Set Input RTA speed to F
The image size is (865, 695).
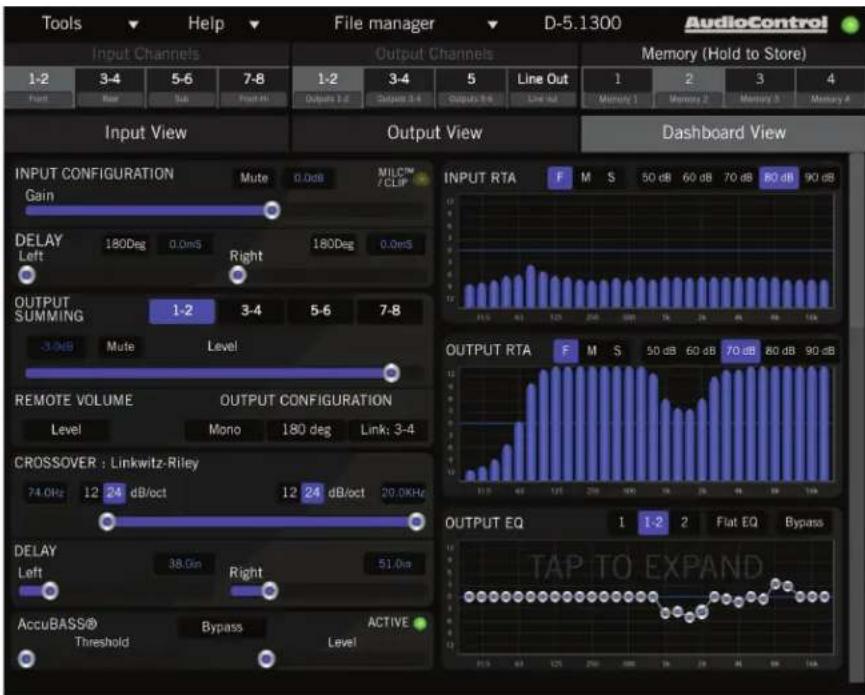click(559, 178)
